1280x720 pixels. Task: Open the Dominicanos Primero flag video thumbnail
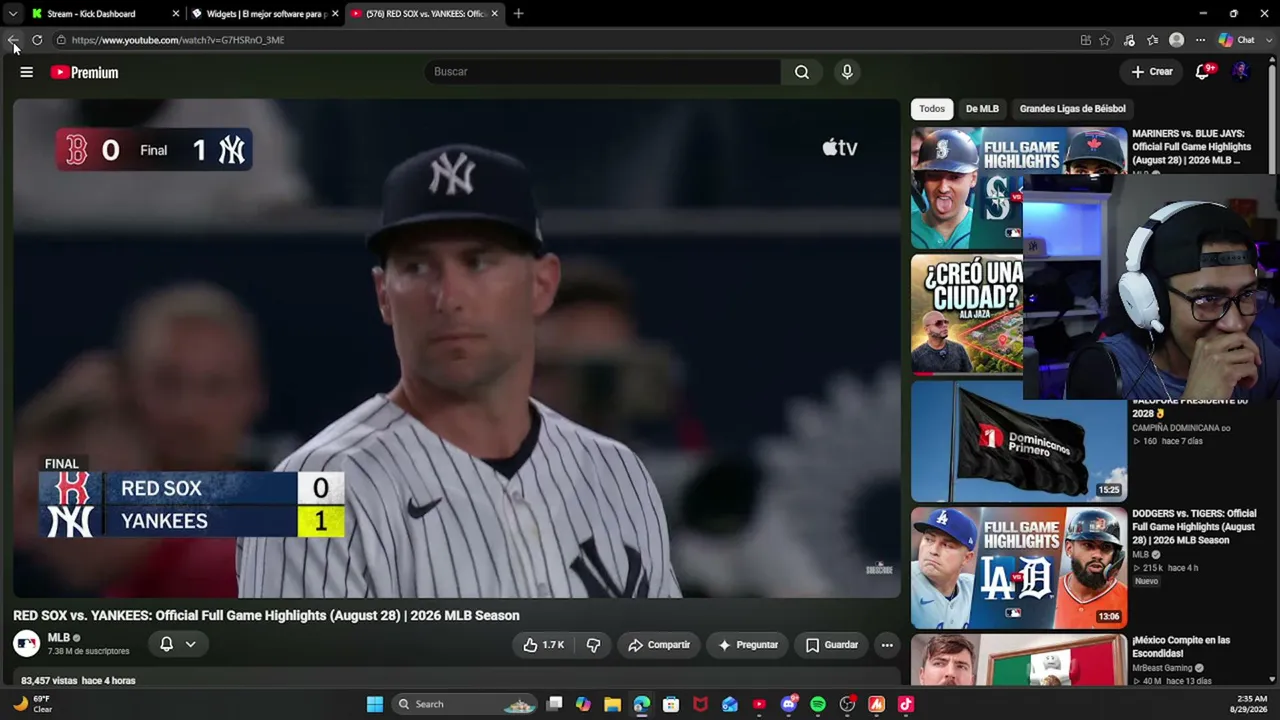(x=1019, y=441)
